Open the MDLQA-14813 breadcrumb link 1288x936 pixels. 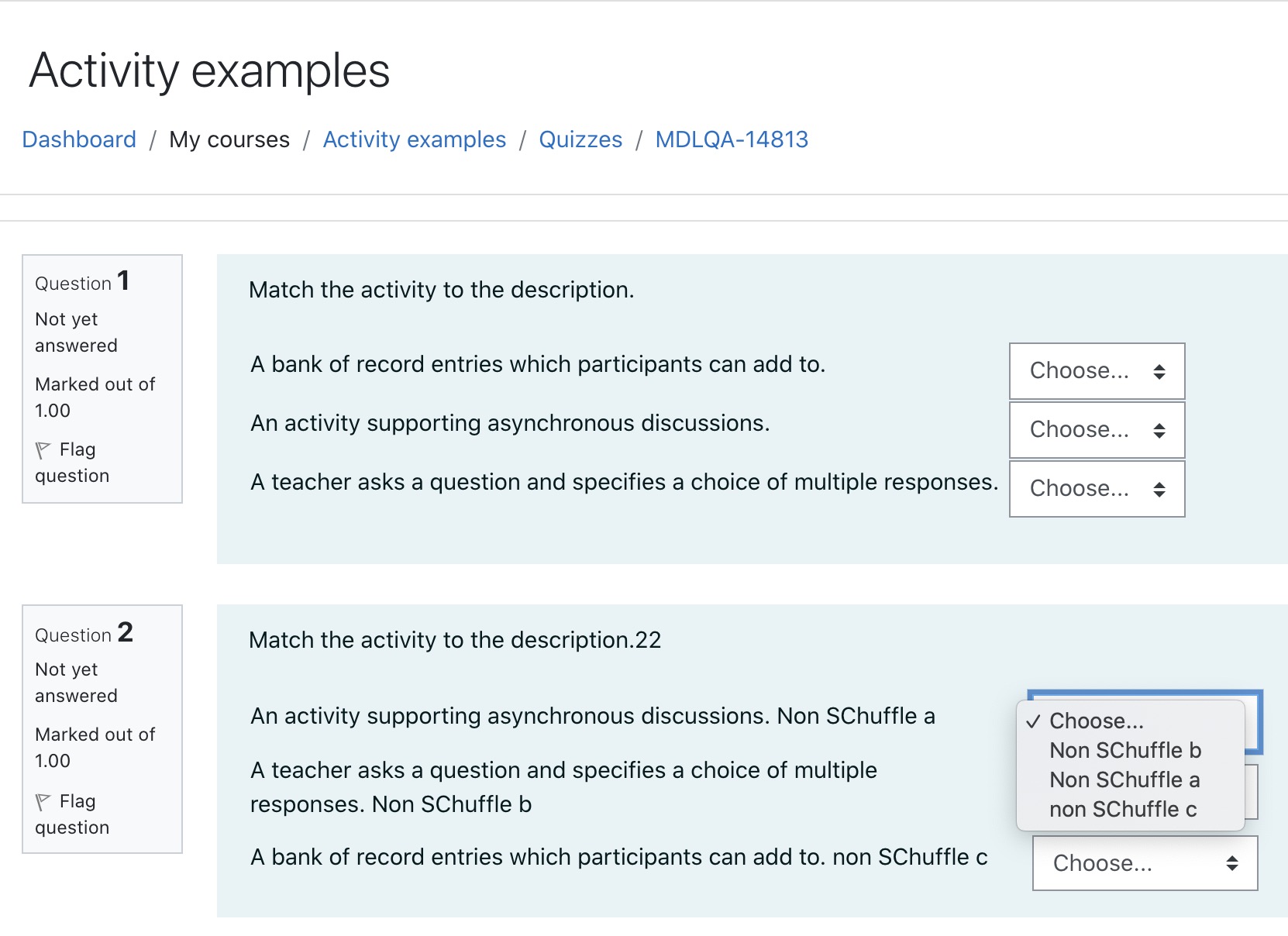pyautogui.click(x=732, y=139)
